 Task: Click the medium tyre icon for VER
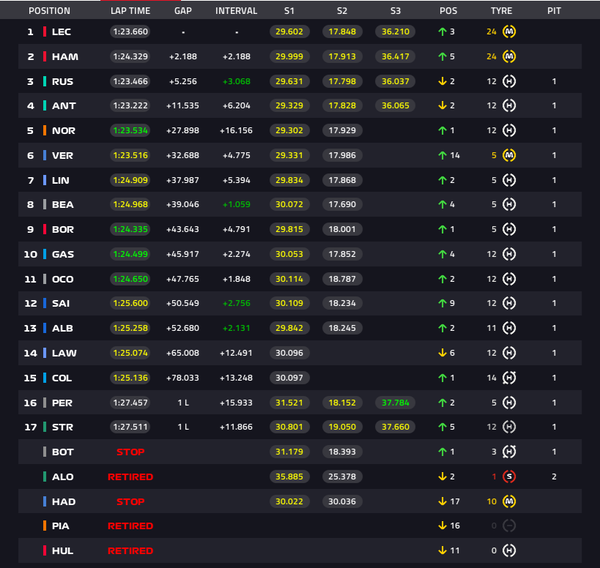pyautogui.click(x=509, y=155)
